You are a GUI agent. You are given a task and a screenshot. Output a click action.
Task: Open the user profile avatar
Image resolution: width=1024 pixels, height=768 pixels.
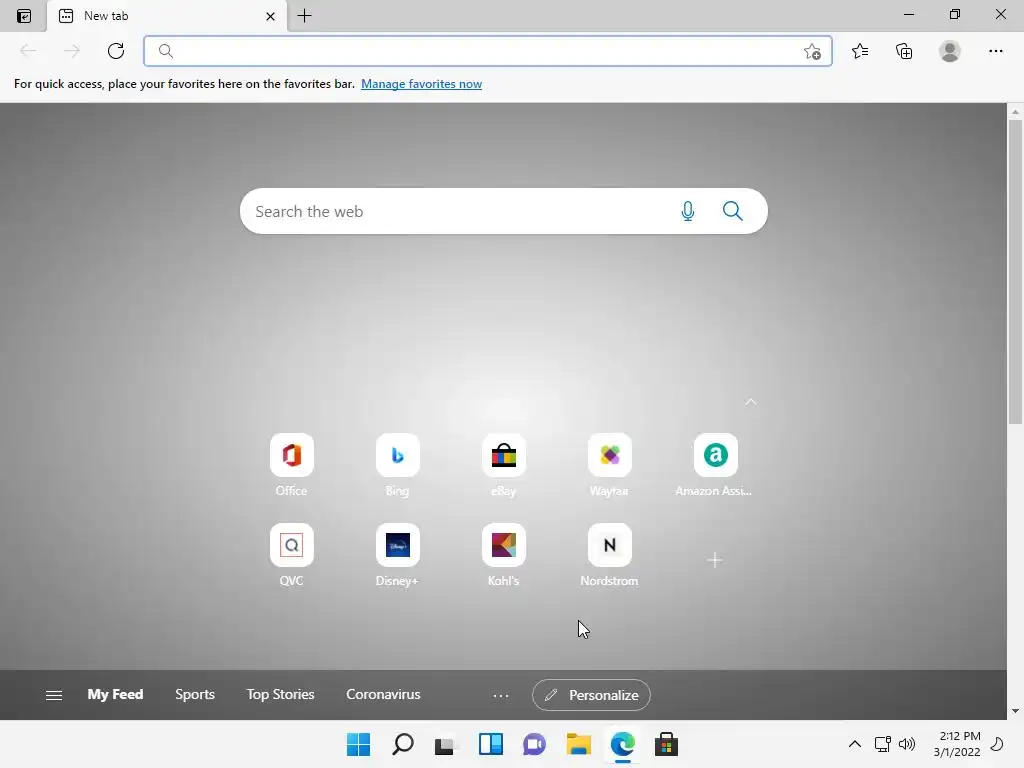(x=950, y=51)
